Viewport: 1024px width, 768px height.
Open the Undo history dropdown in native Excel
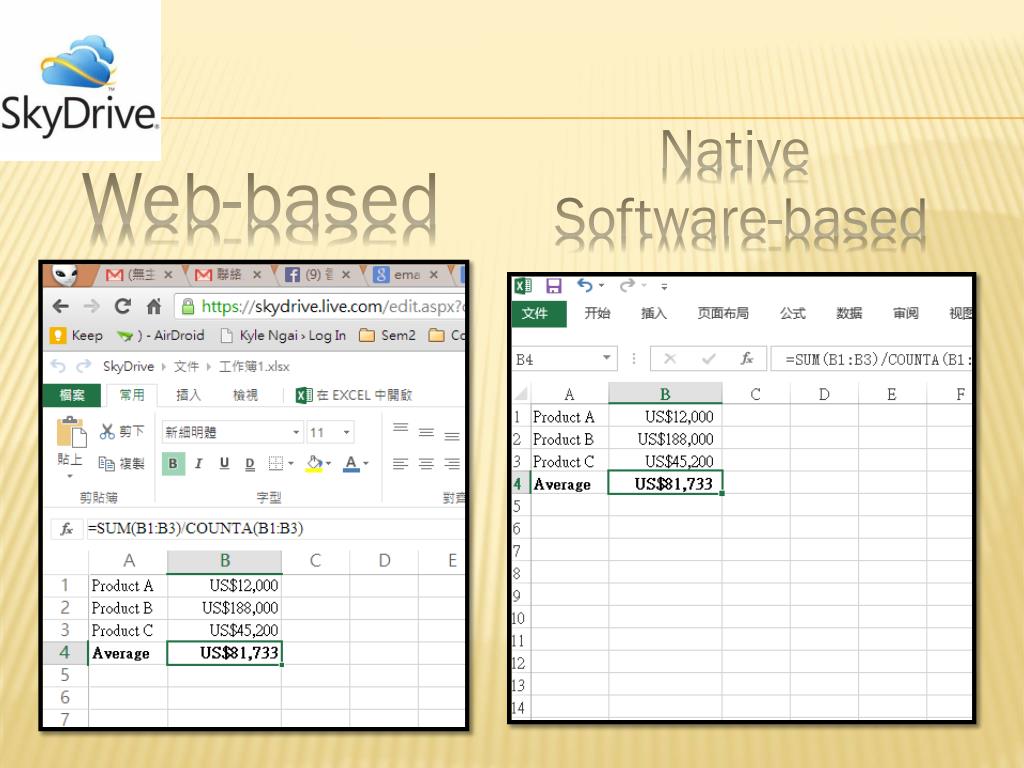(x=601, y=285)
